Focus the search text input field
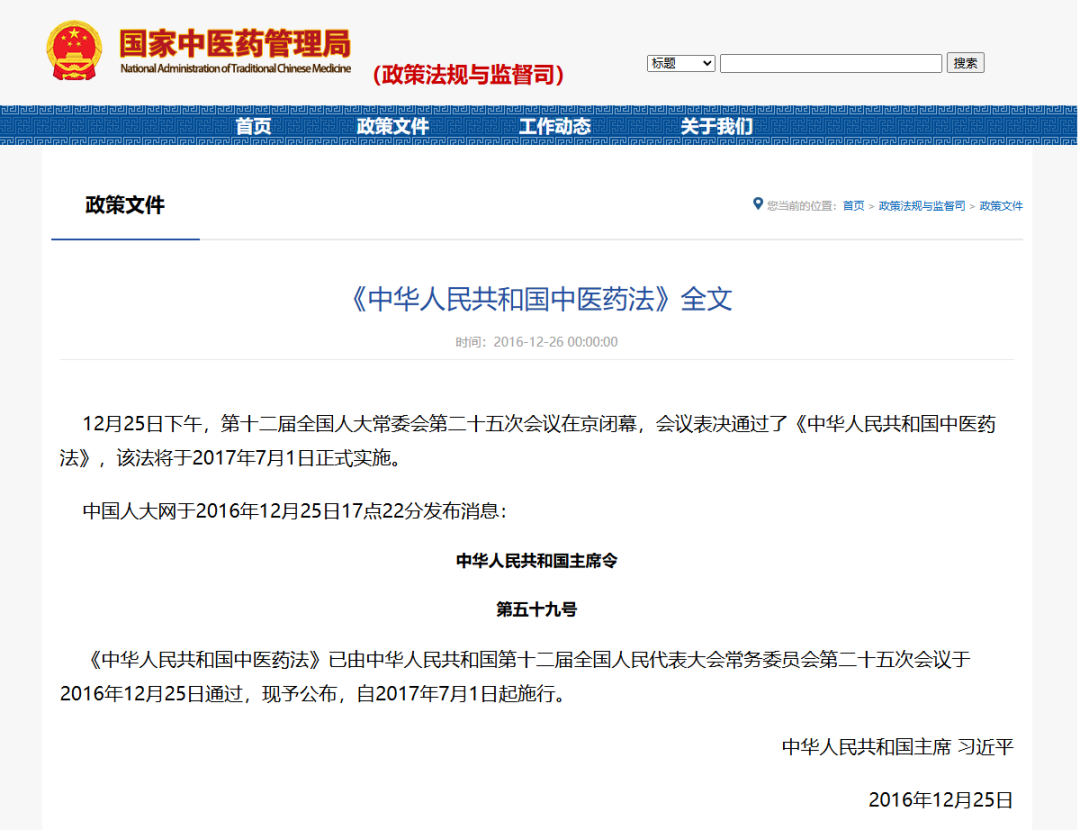1080x830 pixels. (830, 63)
